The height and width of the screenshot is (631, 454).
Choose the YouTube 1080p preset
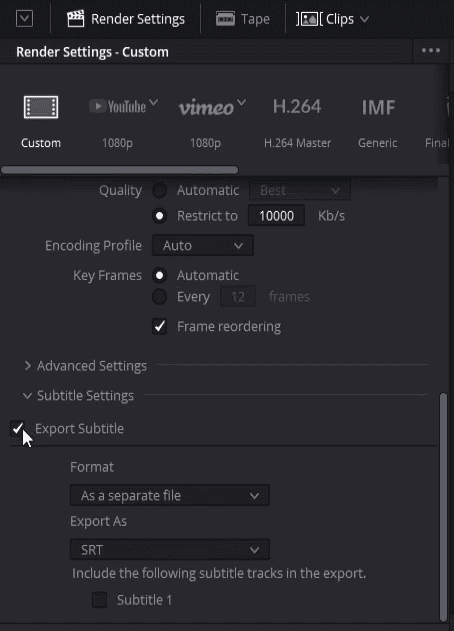point(123,106)
